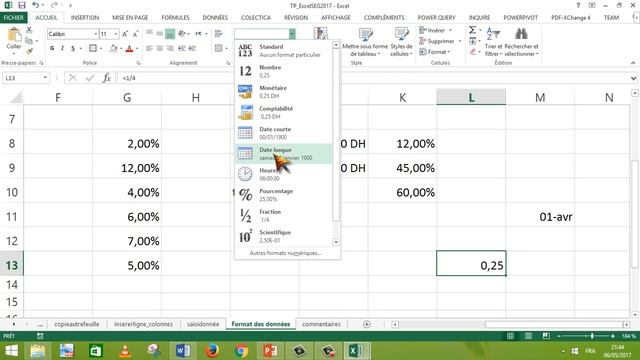This screenshot has height=360, width=640.
Task: Click the Cut scissors icon
Action: (29, 30)
